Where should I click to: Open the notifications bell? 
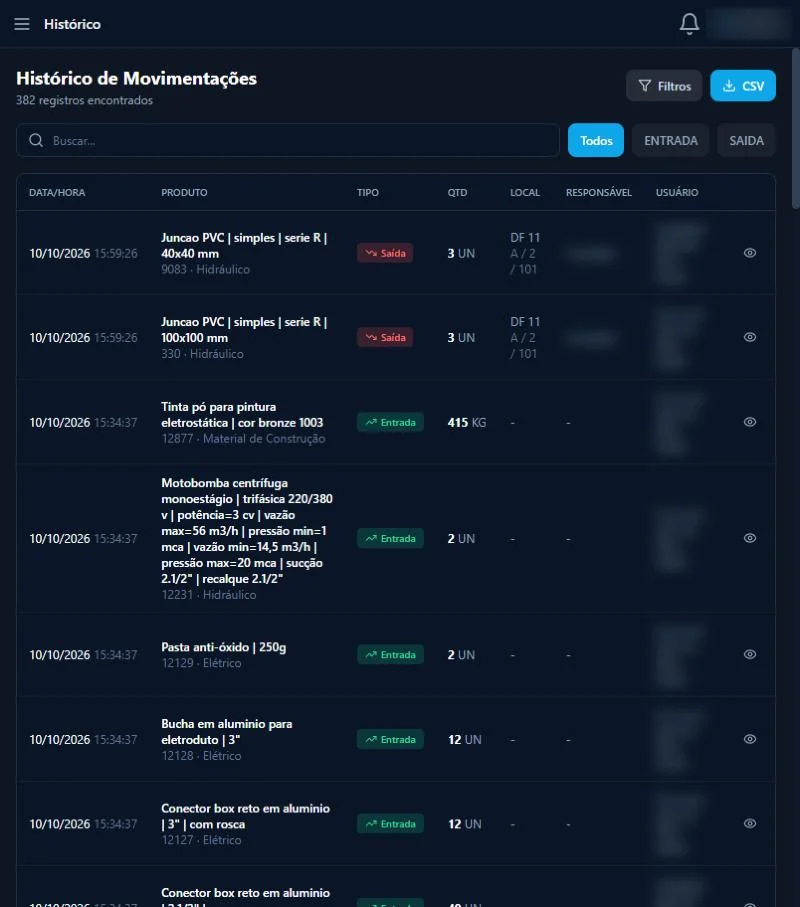point(689,24)
